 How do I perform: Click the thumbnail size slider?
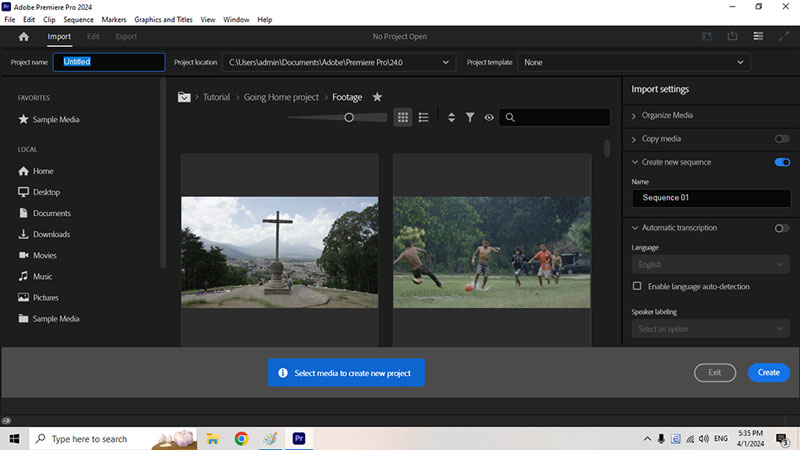tap(349, 117)
